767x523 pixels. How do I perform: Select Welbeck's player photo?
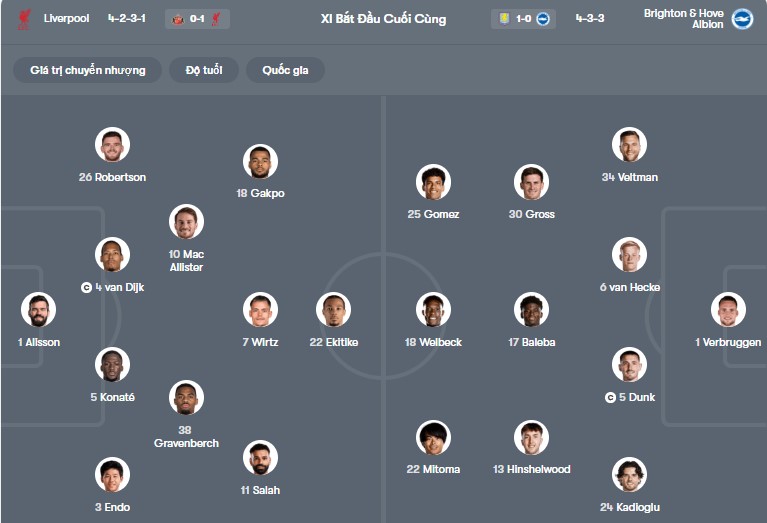pyautogui.click(x=434, y=310)
